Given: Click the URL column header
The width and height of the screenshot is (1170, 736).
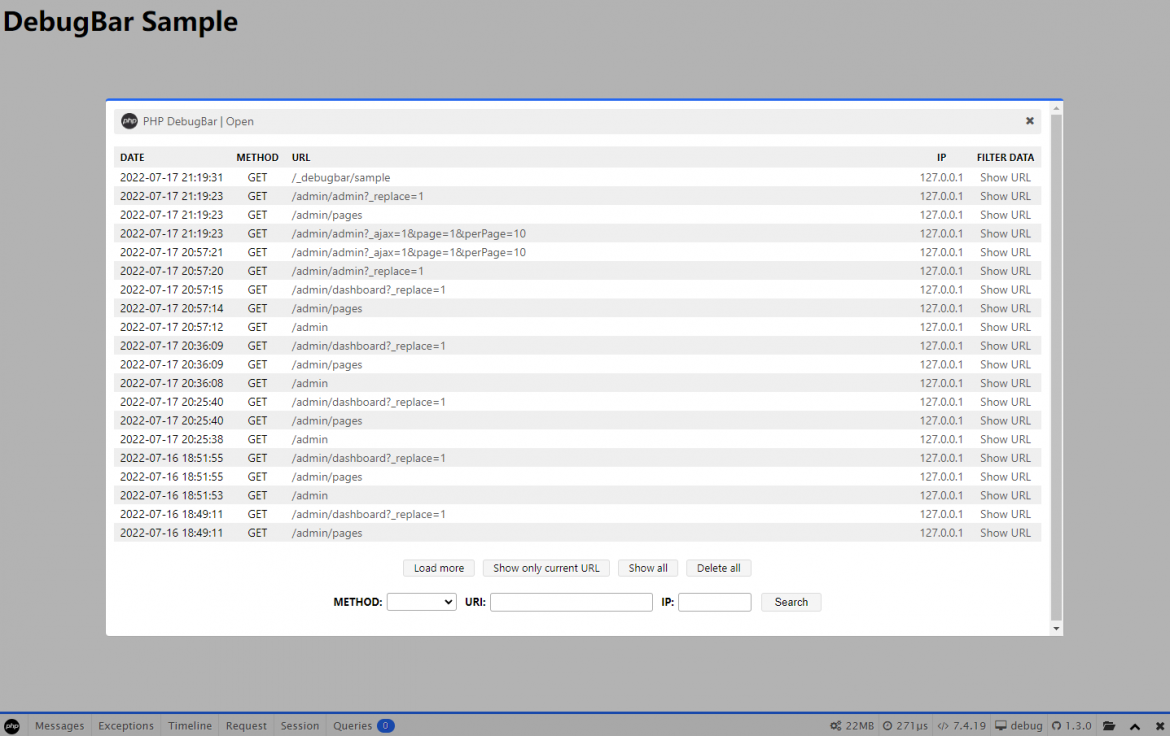Looking at the screenshot, I should (x=301, y=158).
